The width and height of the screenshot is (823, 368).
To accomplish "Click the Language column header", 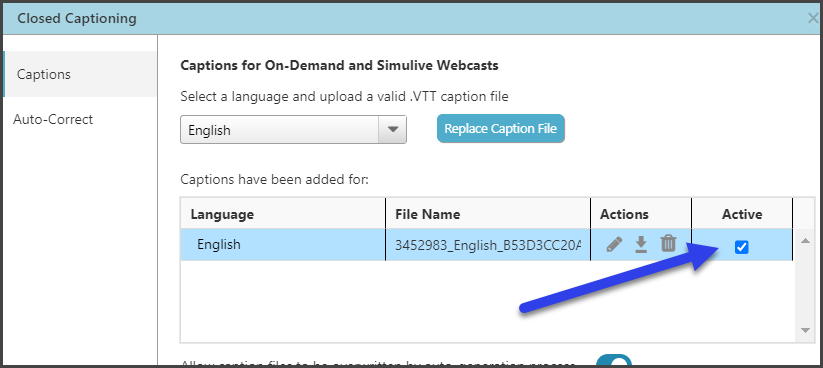I will 283,214.
